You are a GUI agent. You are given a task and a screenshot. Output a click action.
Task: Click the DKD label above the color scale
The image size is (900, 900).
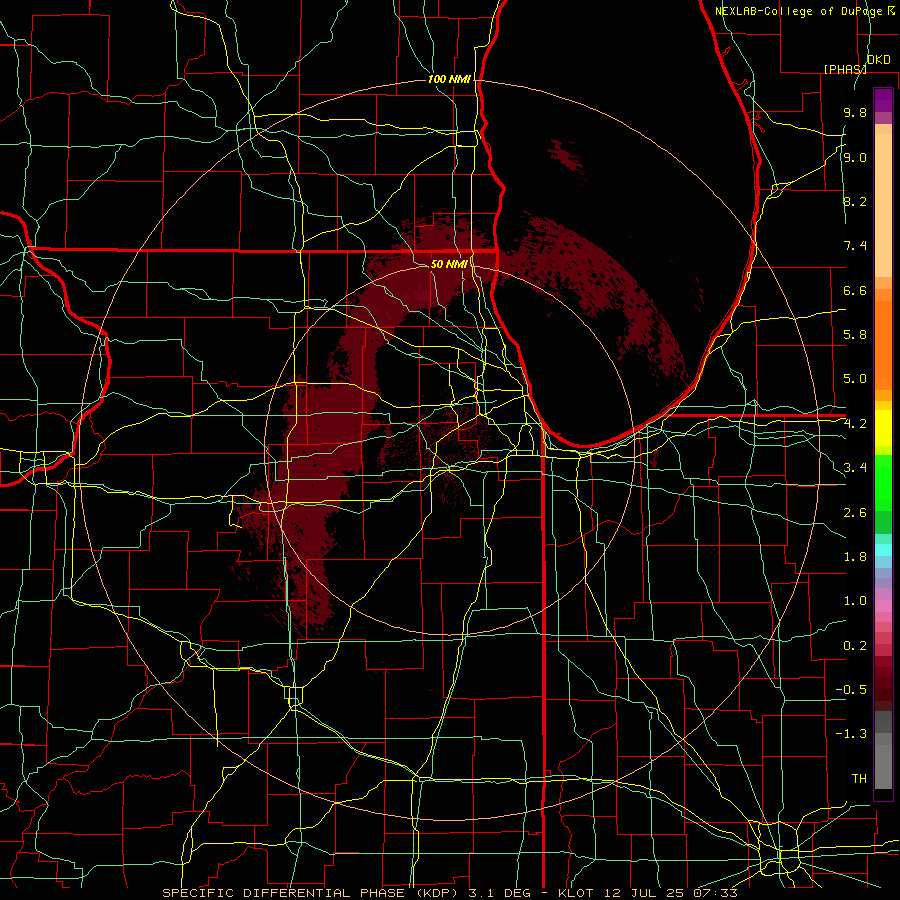878,60
